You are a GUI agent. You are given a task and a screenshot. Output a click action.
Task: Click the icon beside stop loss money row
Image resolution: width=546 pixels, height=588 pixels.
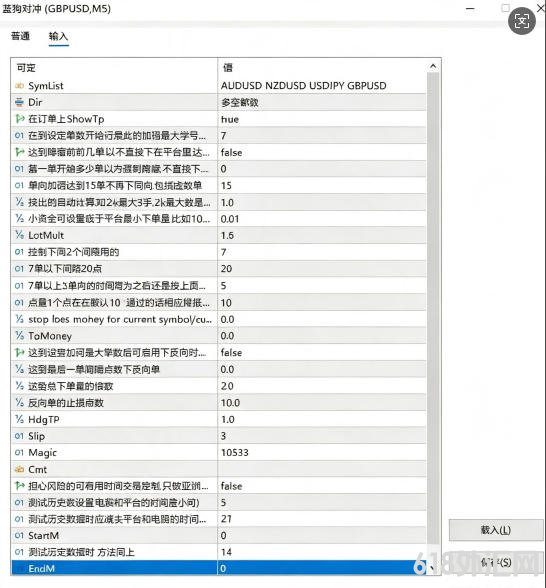tap(19, 319)
